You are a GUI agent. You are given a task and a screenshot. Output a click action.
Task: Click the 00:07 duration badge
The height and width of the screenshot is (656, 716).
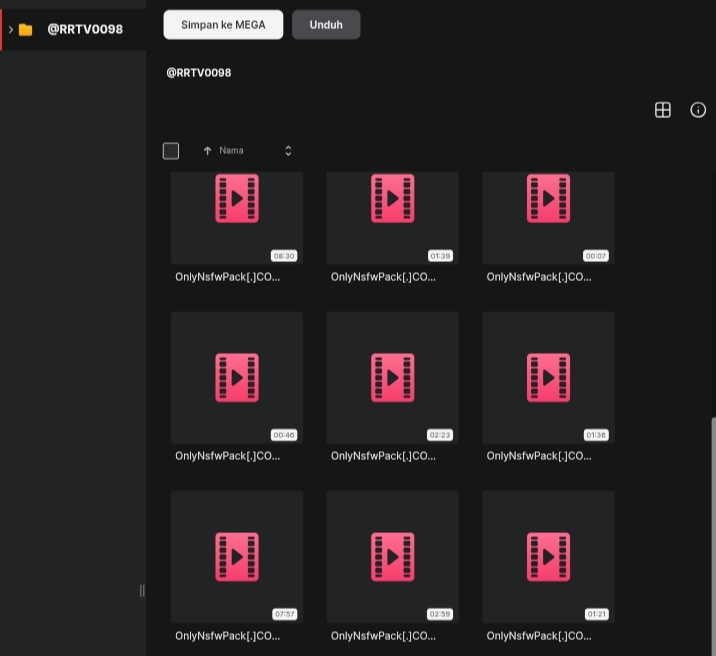pos(596,256)
